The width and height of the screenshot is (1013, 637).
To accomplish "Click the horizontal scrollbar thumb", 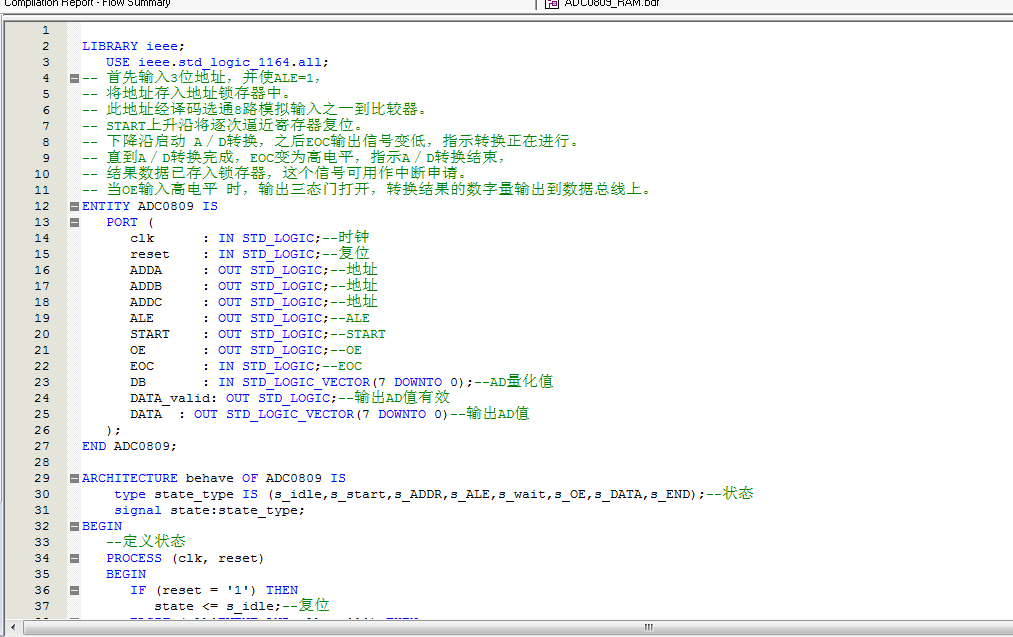I will click(648, 627).
